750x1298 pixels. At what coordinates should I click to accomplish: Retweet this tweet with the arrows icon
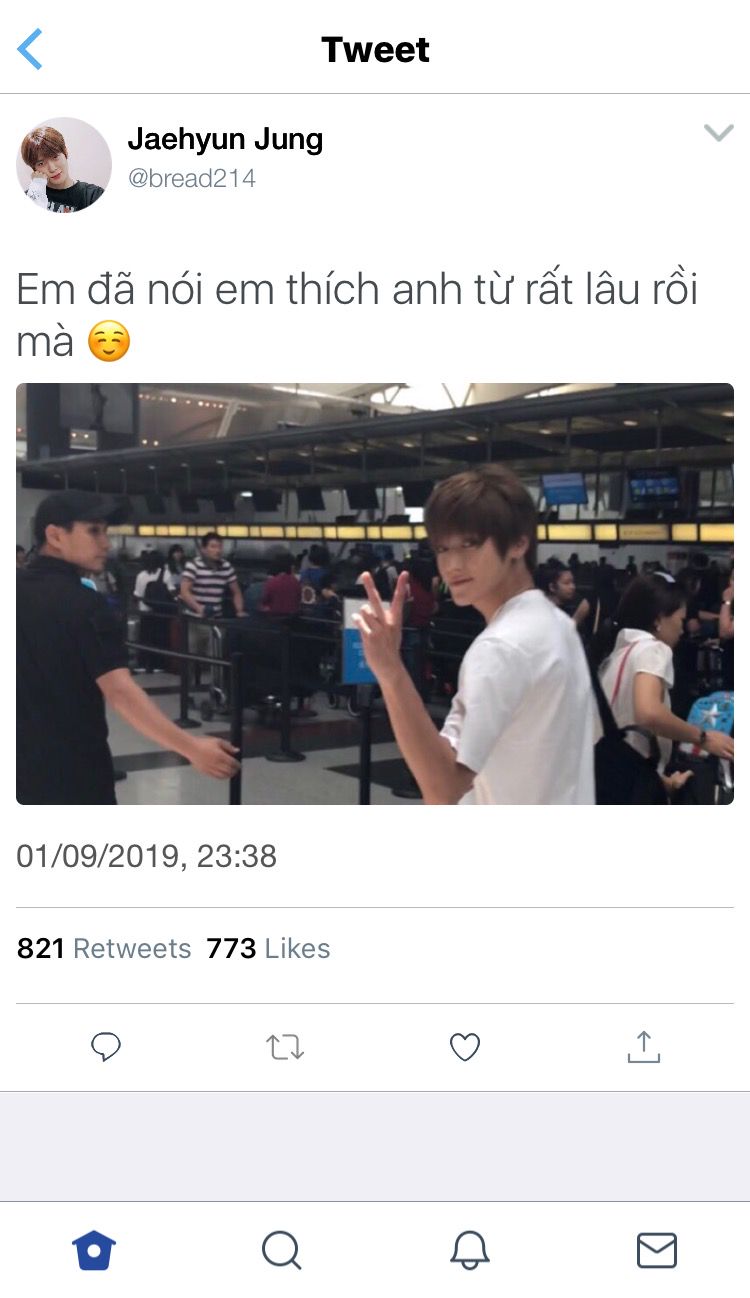coord(285,1047)
